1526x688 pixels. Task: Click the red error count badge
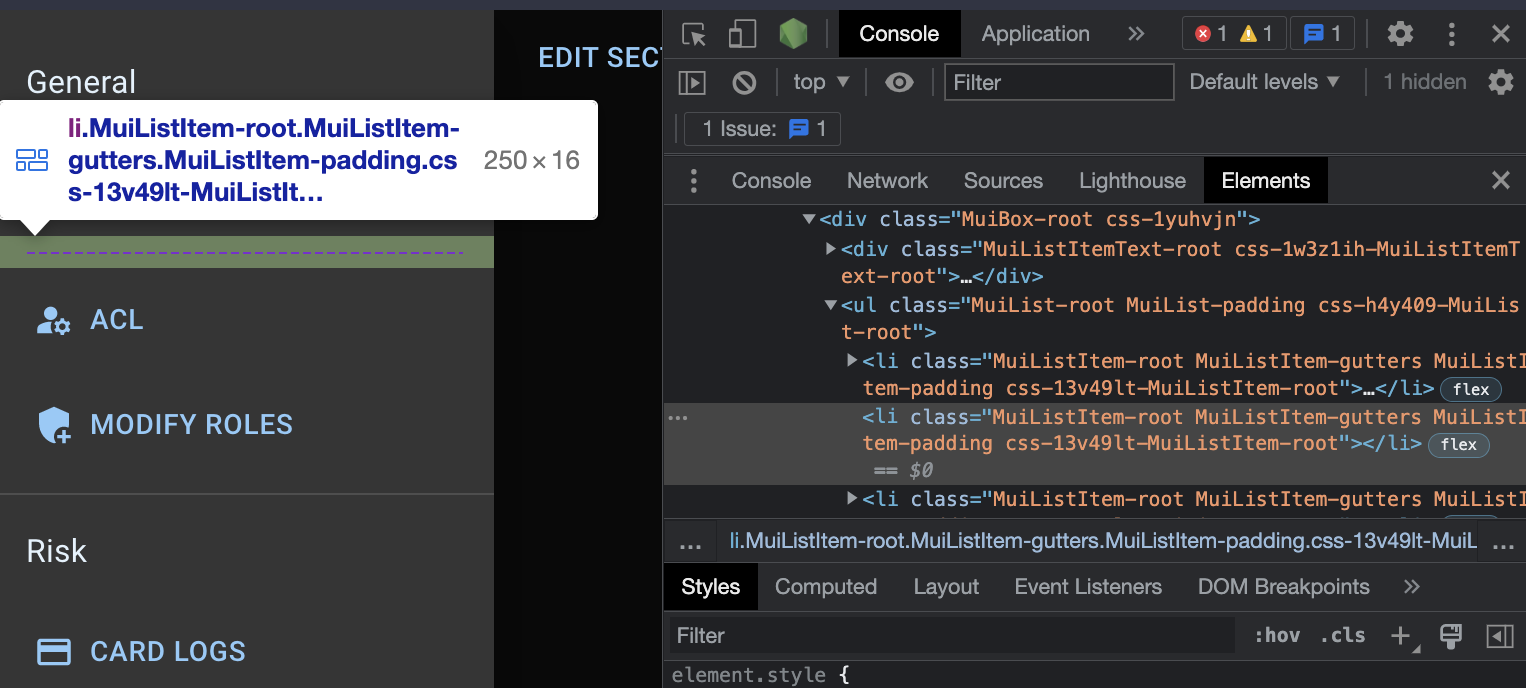(1210, 34)
